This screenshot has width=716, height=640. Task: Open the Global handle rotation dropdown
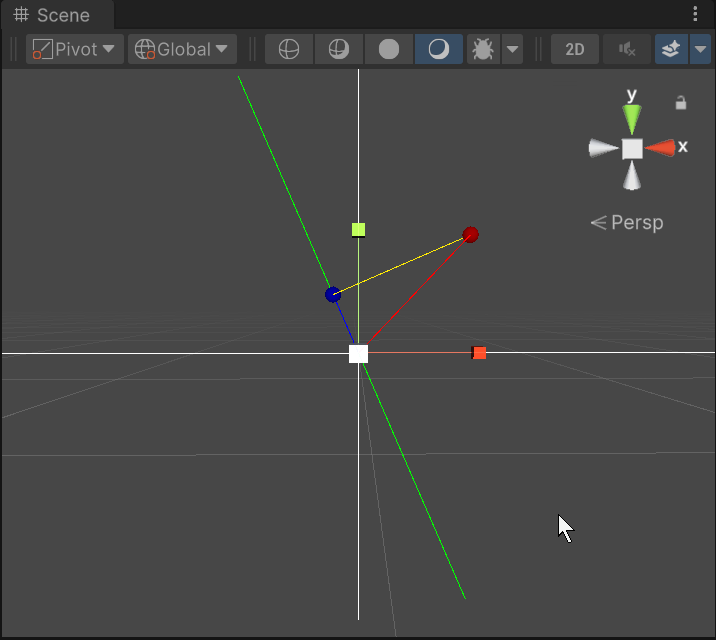181,49
